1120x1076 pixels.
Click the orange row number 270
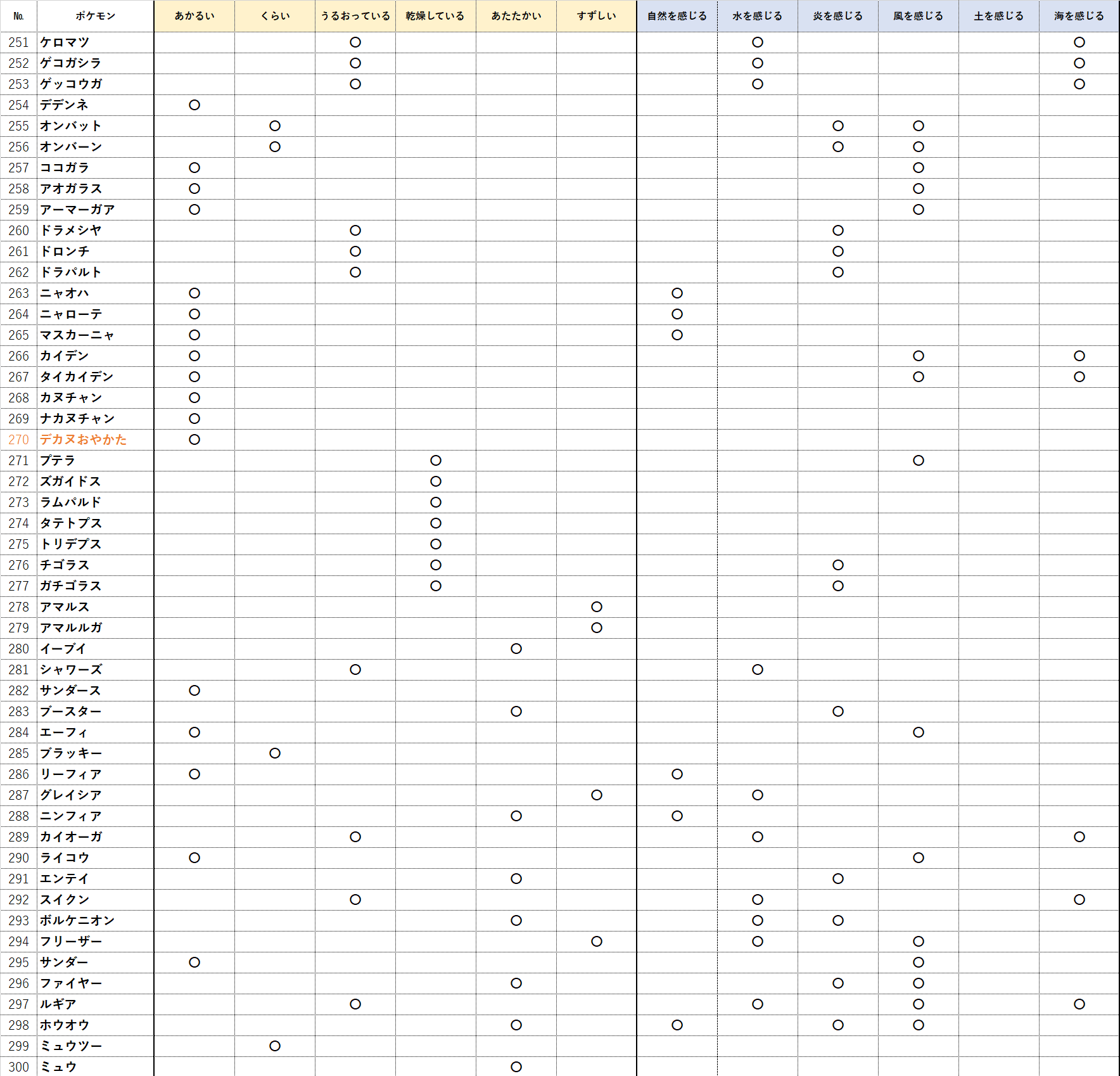[x=19, y=439]
